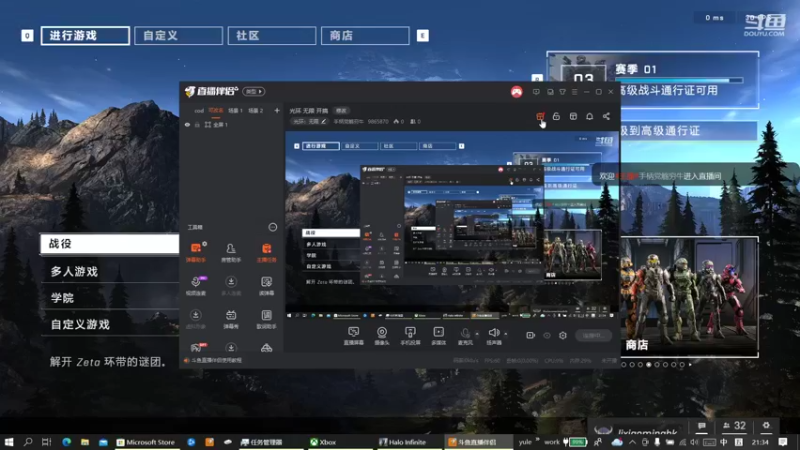Add a 多媒体 media source
800x450 pixels.
tap(438, 336)
